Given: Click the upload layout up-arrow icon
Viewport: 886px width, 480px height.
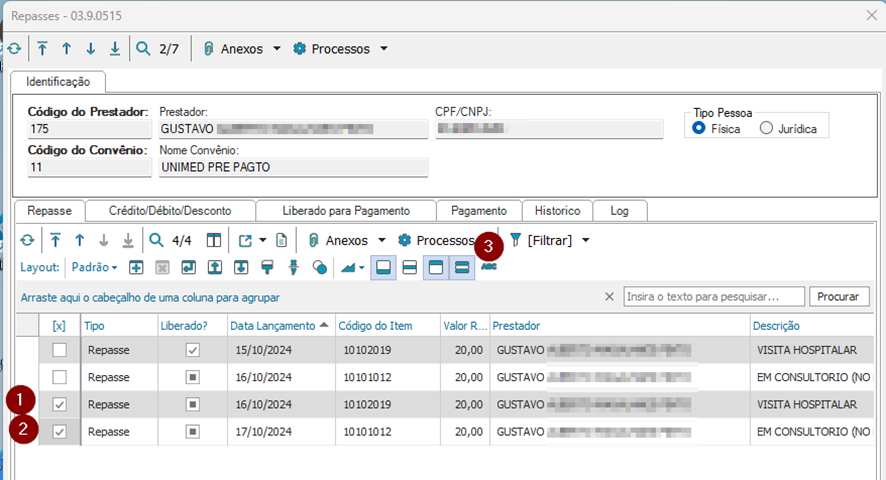Looking at the screenshot, I should [x=215, y=267].
